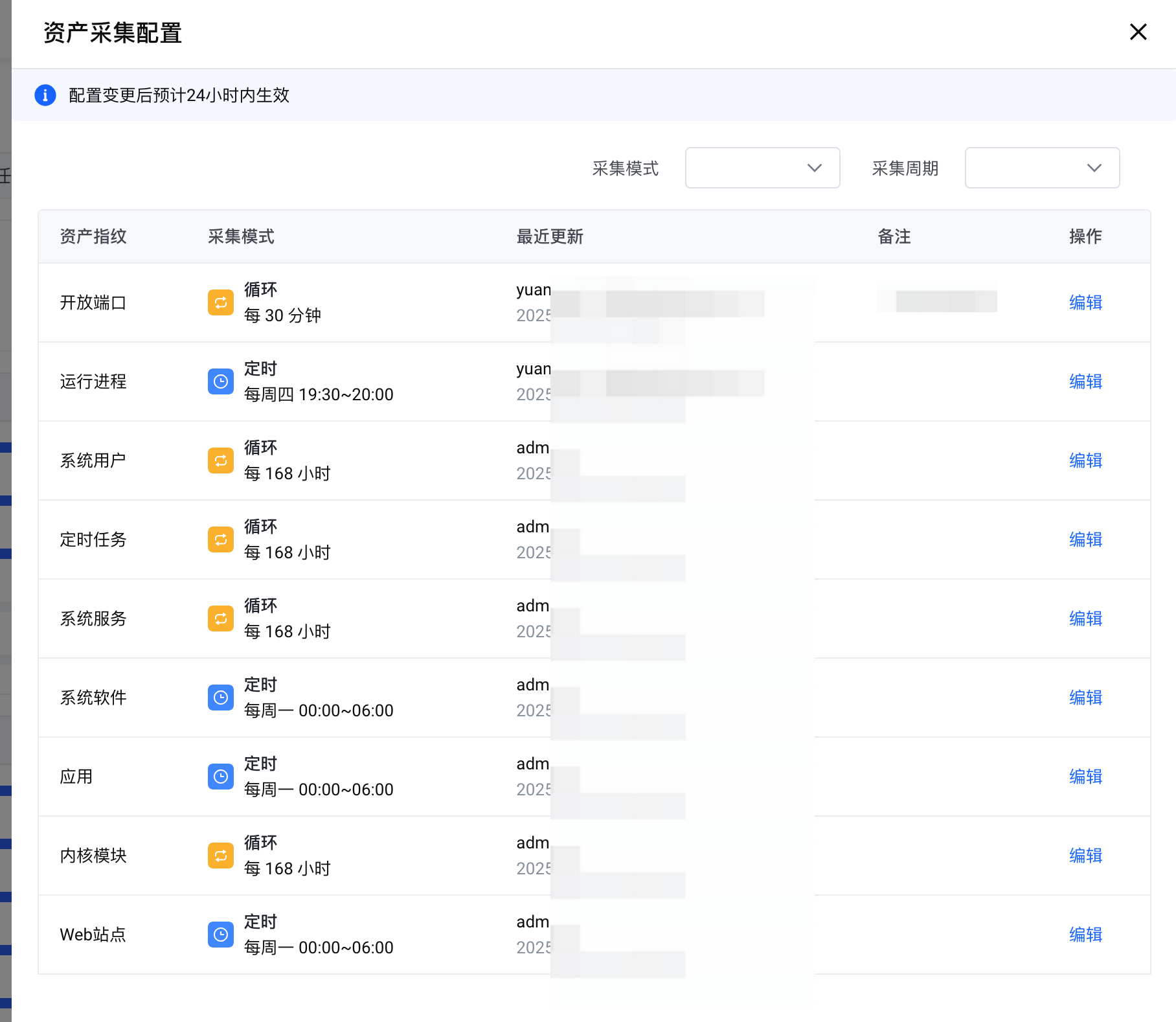Edit the Web站点 collection settings
Viewport: 1176px width, 1022px height.
[x=1085, y=935]
